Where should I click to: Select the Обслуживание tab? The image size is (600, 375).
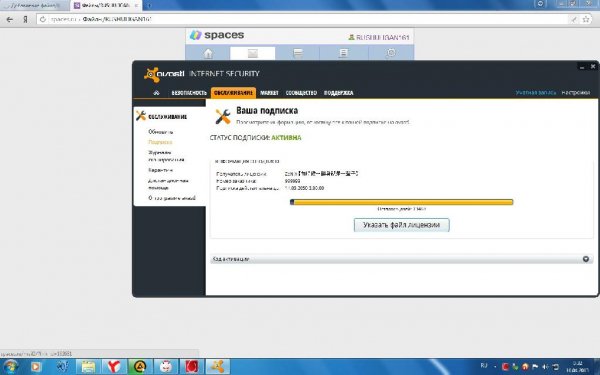(x=233, y=93)
